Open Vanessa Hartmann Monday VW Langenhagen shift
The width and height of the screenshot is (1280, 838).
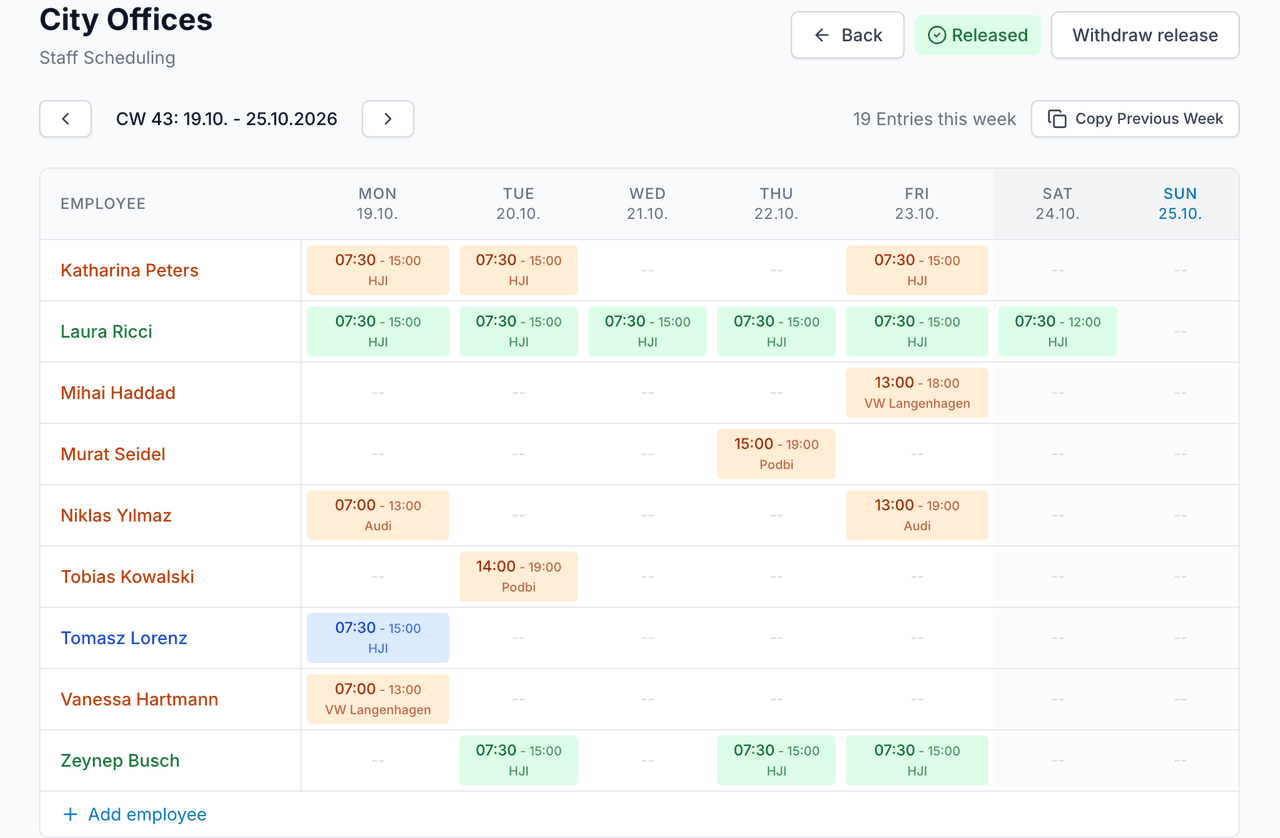378,699
